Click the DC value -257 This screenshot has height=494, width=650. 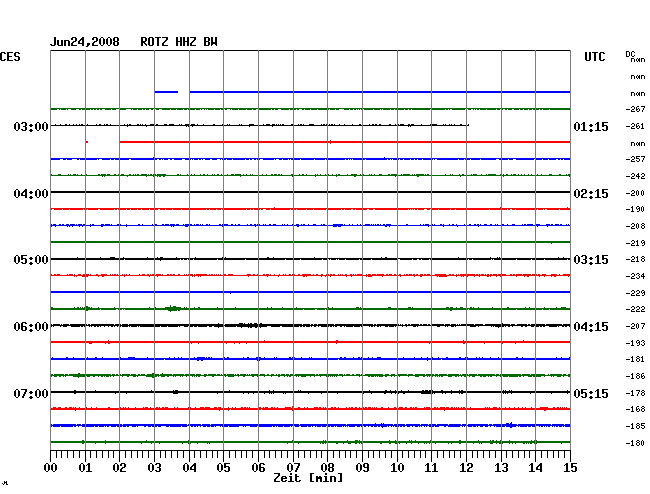pos(635,159)
